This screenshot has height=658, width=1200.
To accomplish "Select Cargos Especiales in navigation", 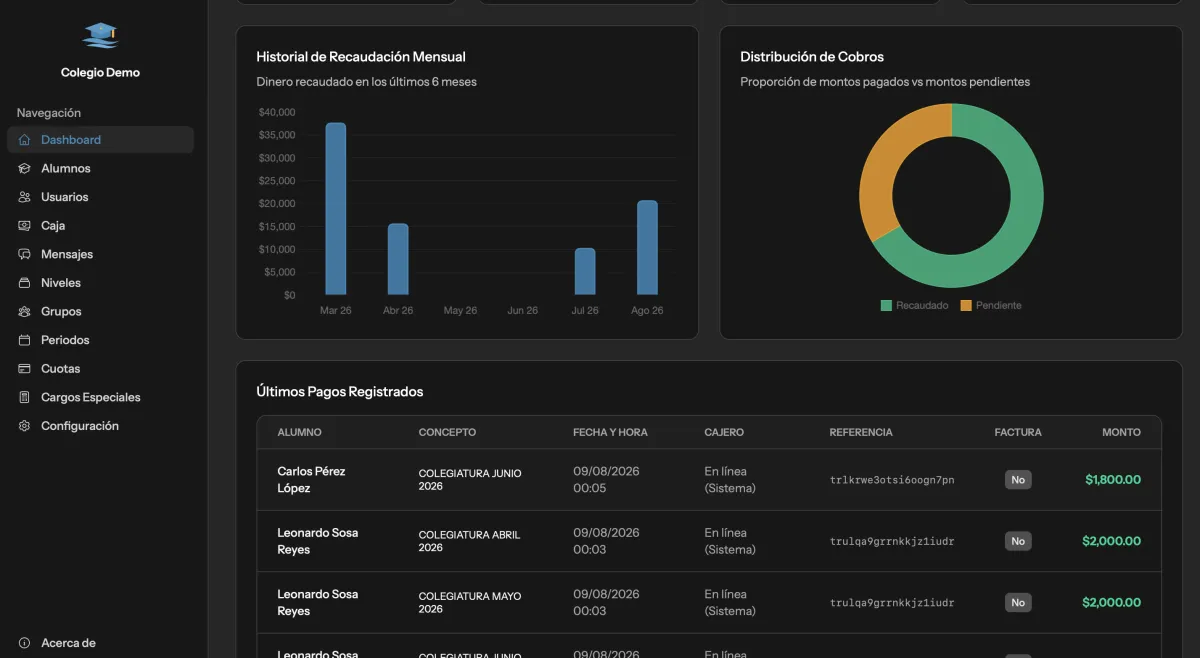I will click(x=100, y=397).
